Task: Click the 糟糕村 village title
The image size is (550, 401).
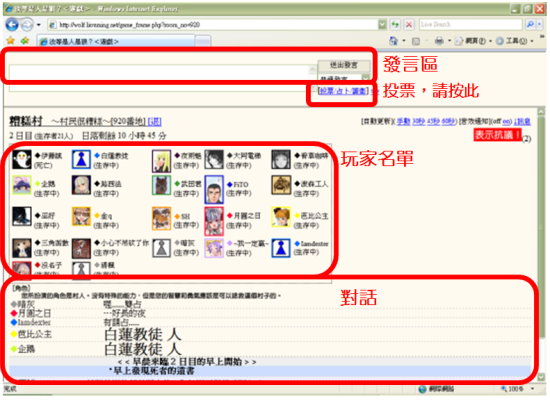Action: (26, 121)
